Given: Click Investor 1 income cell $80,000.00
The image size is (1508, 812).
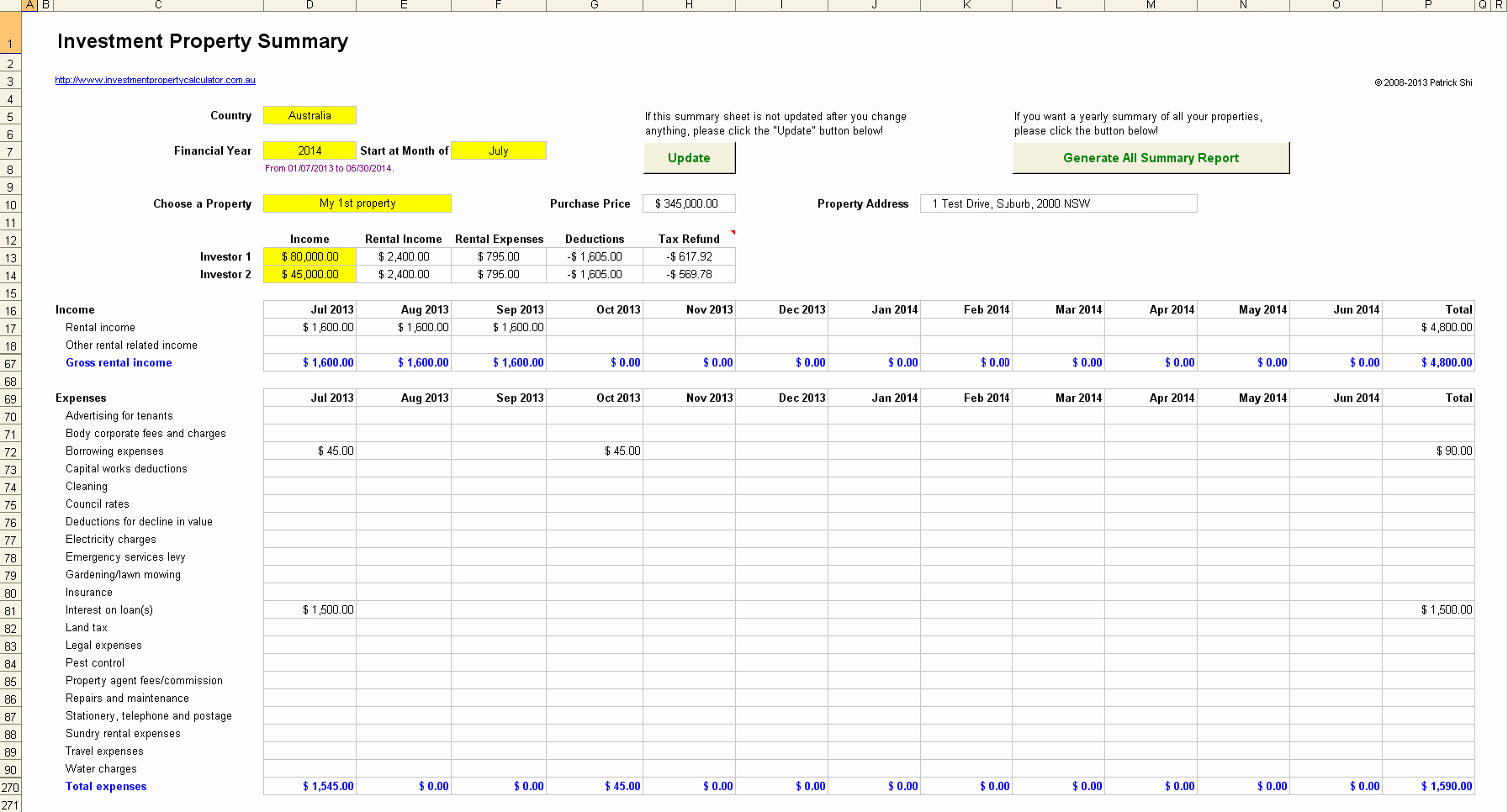Looking at the screenshot, I should click(310, 257).
